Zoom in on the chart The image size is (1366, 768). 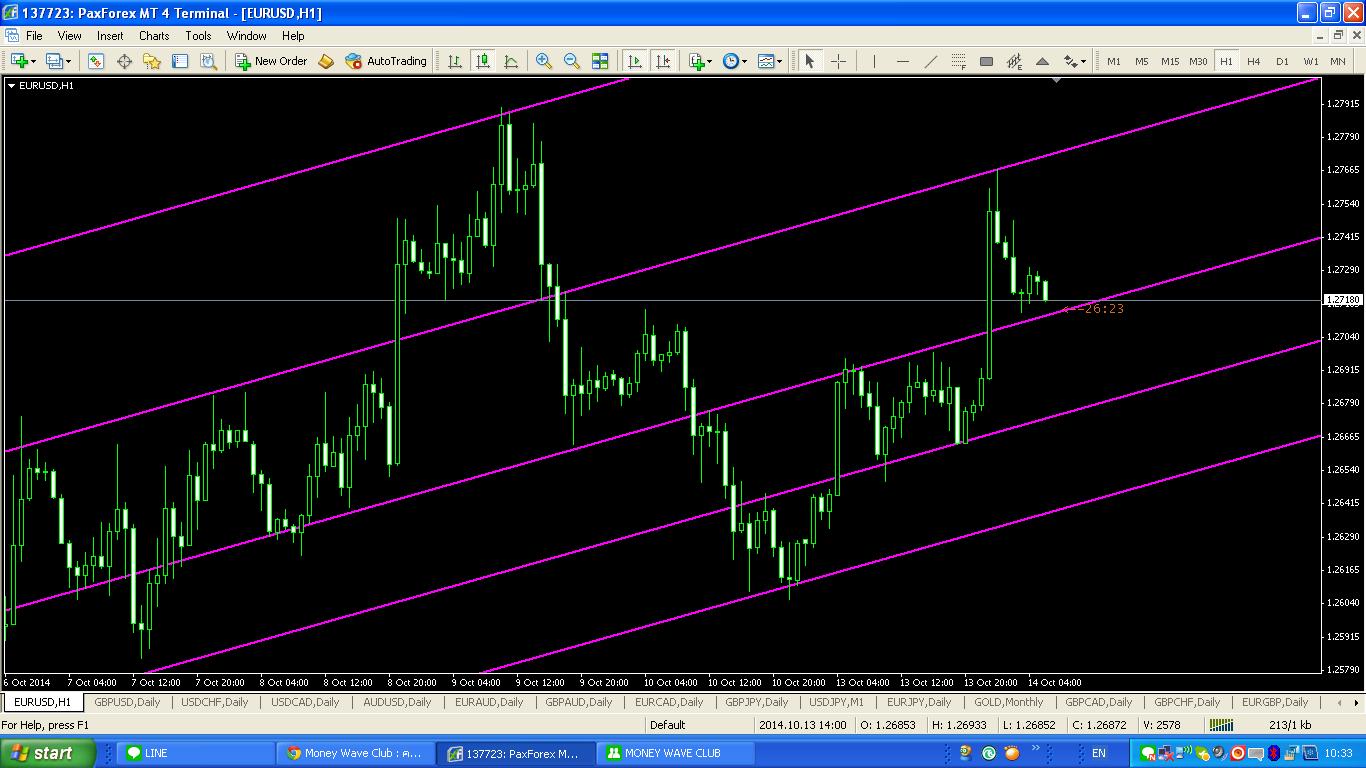[544, 61]
